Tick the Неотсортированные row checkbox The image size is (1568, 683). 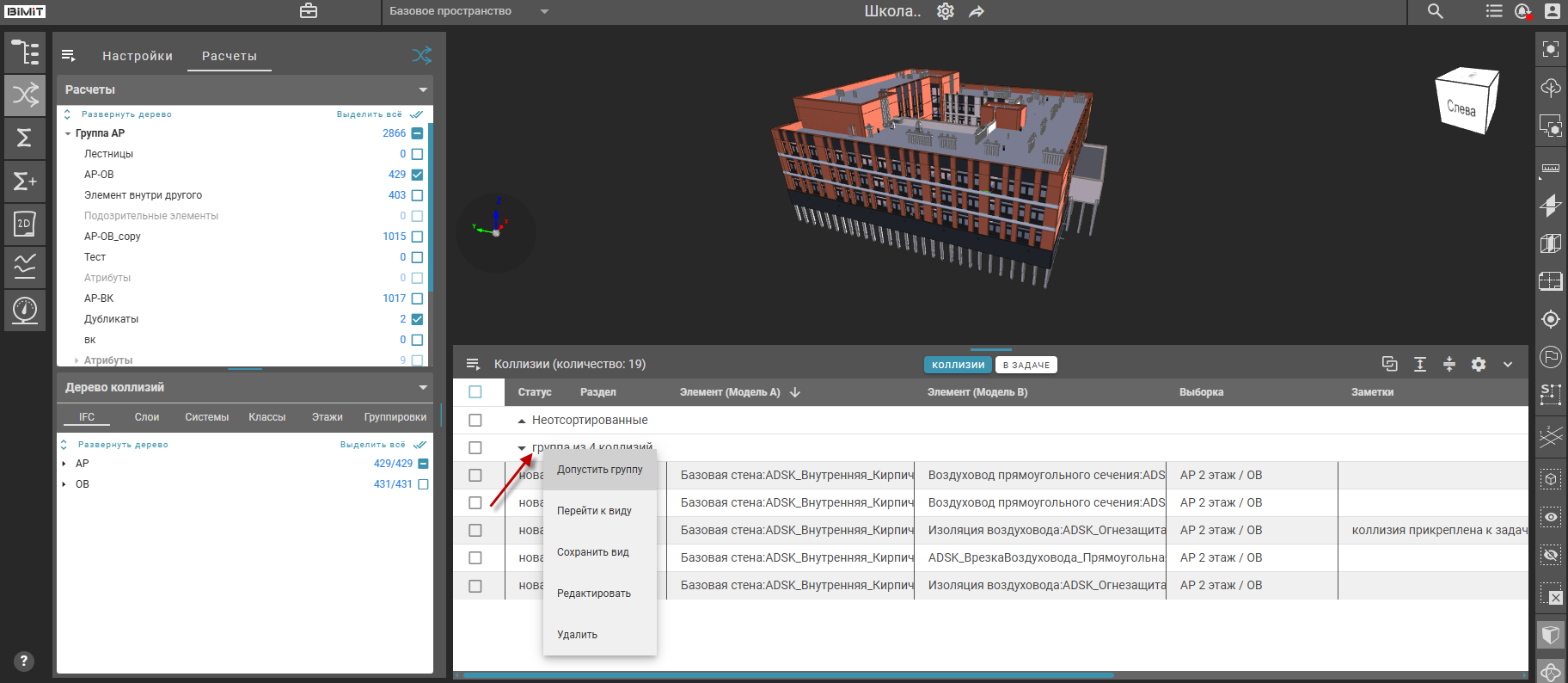[x=475, y=420]
